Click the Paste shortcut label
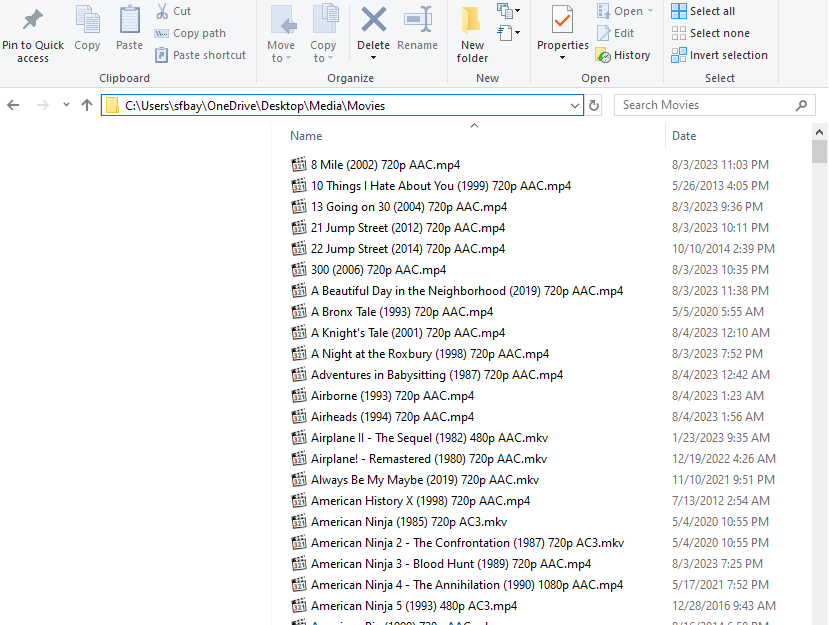Image resolution: width=829 pixels, height=625 pixels. (209, 55)
